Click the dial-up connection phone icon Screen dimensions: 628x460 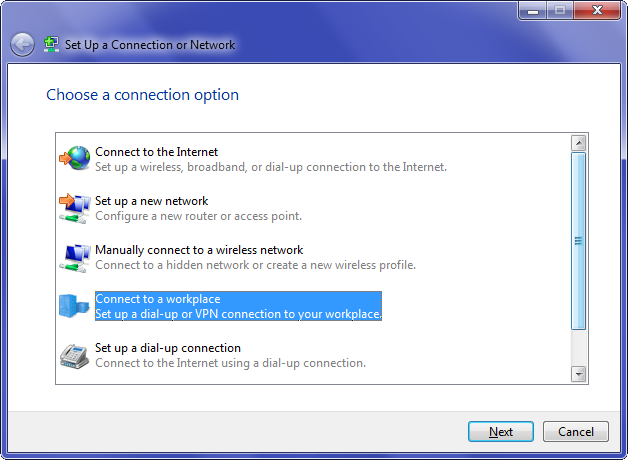tap(74, 355)
